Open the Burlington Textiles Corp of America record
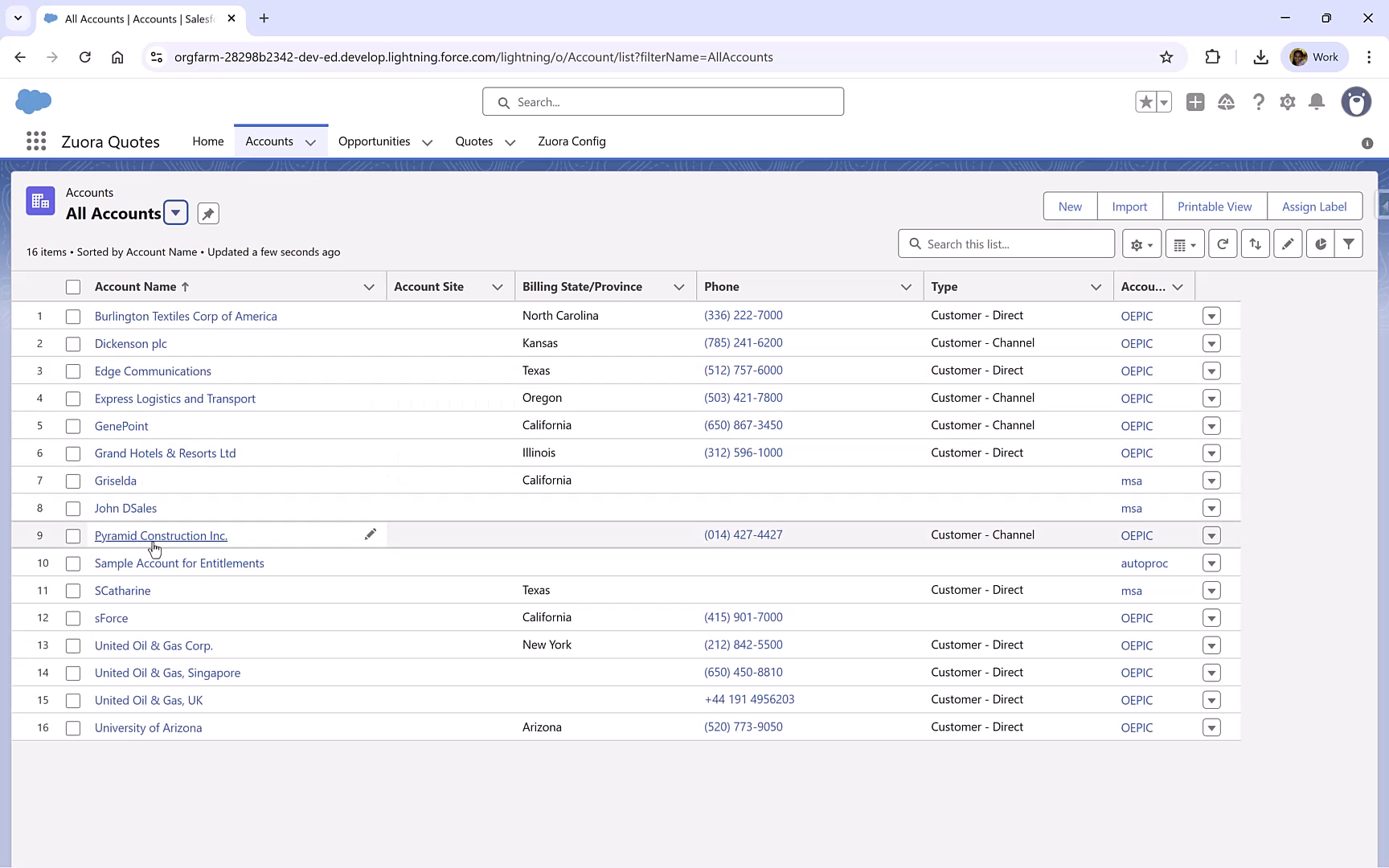The image size is (1389, 868). 186,316
